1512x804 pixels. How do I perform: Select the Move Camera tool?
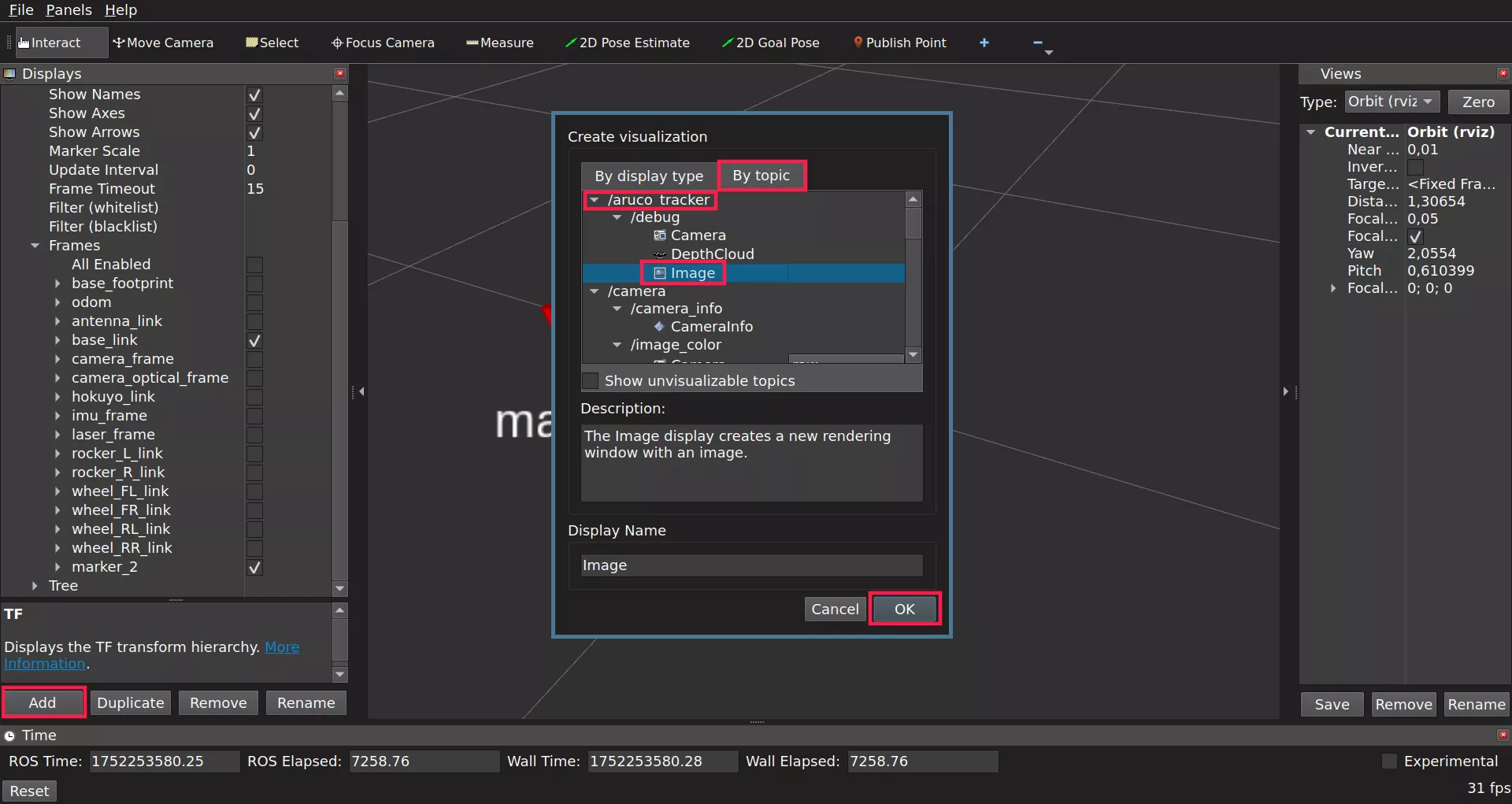[x=163, y=43]
